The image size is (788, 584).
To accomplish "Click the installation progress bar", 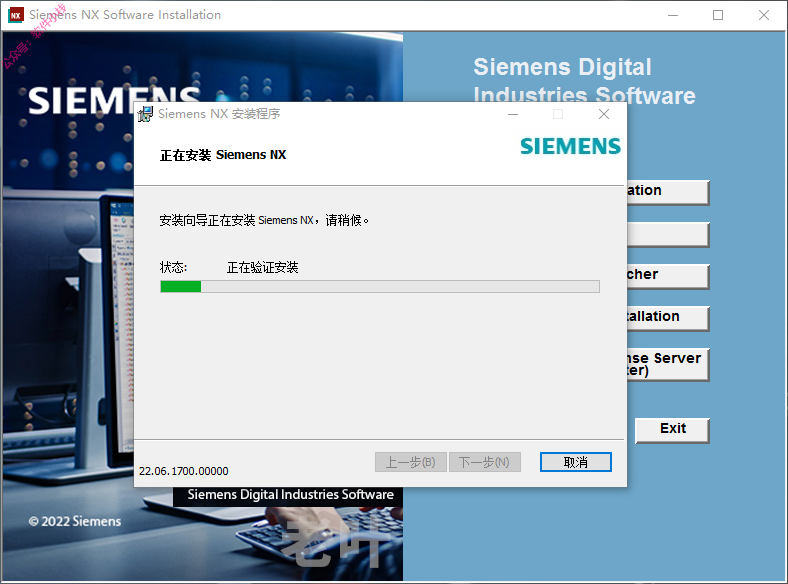I will (x=379, y=286).
